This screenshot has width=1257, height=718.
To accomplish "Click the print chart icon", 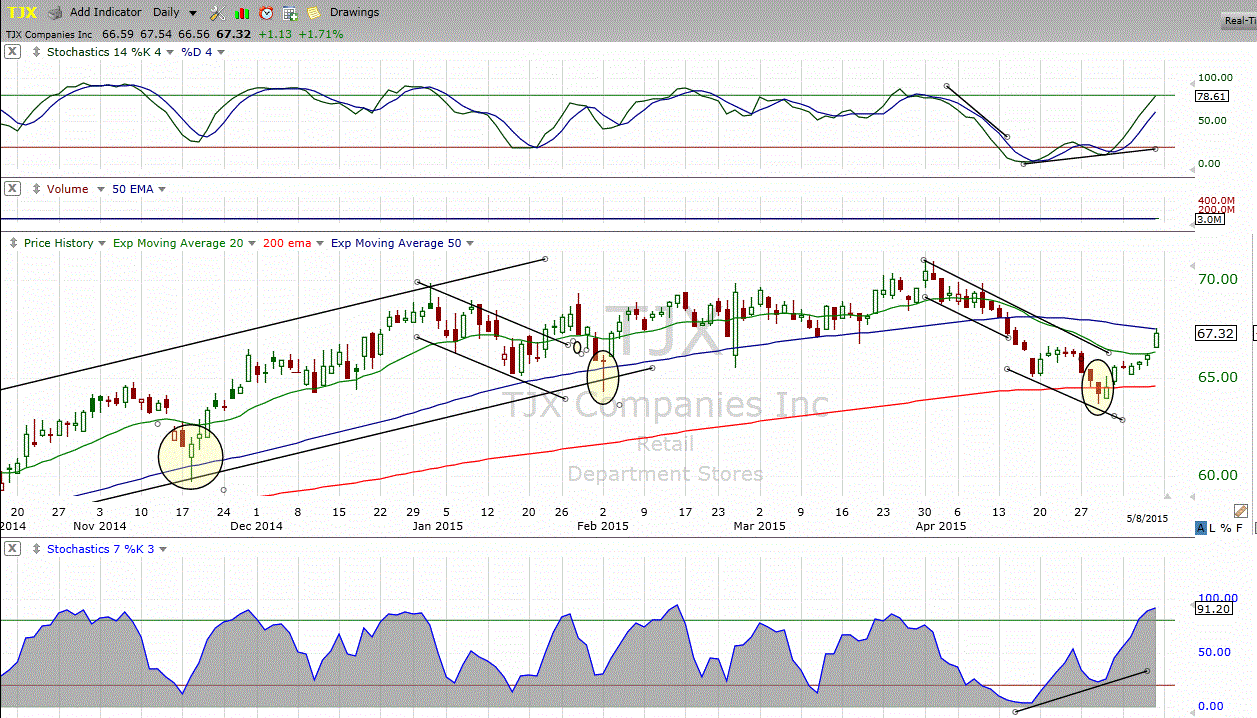I will [54, 13].
